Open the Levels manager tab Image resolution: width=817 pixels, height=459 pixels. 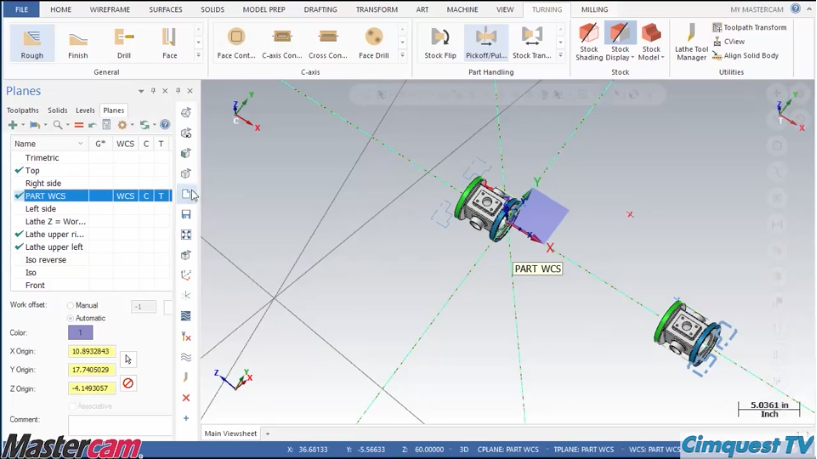85,110
